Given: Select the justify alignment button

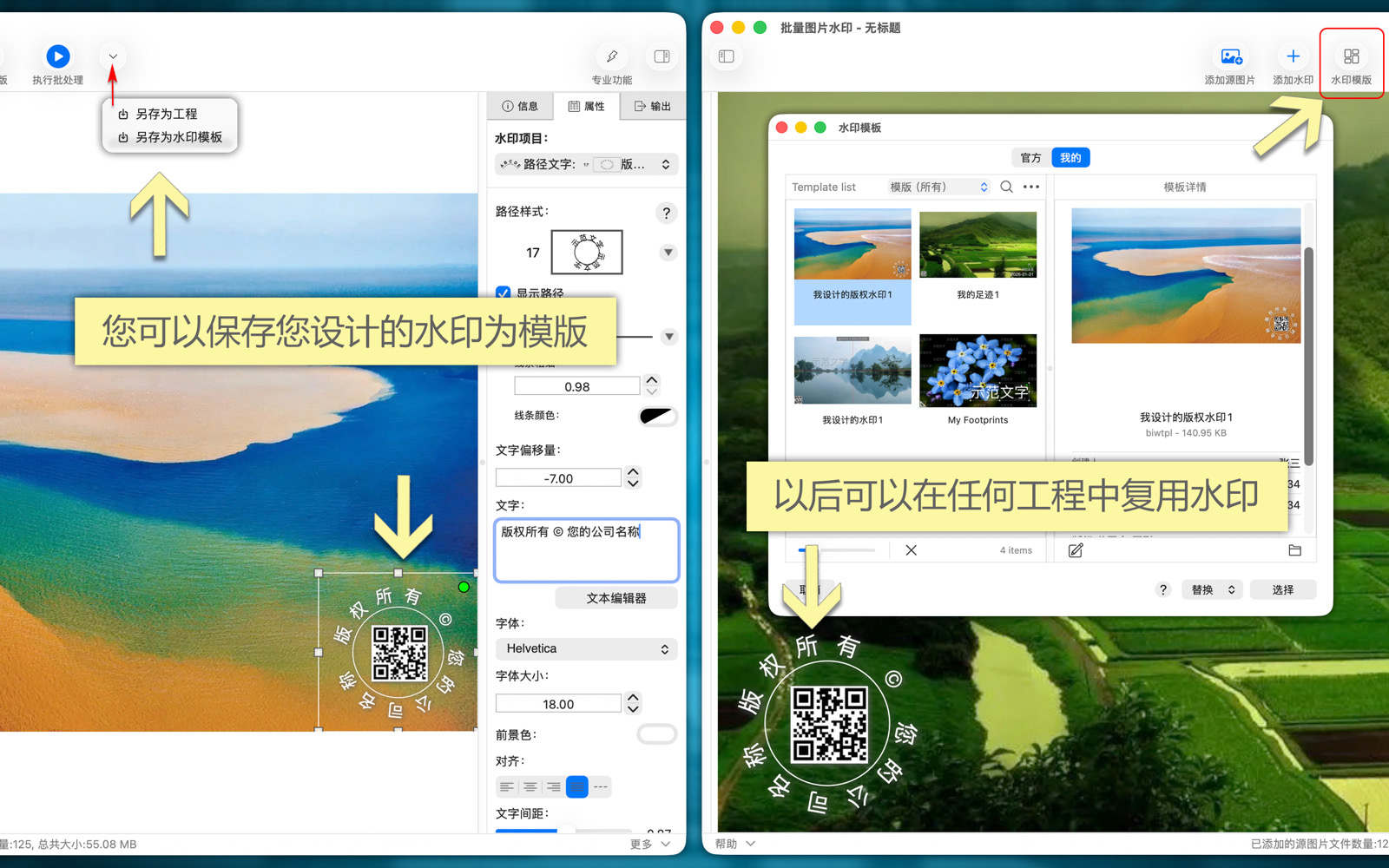Looking at the screenshot, I should click(x=576, y=786).
